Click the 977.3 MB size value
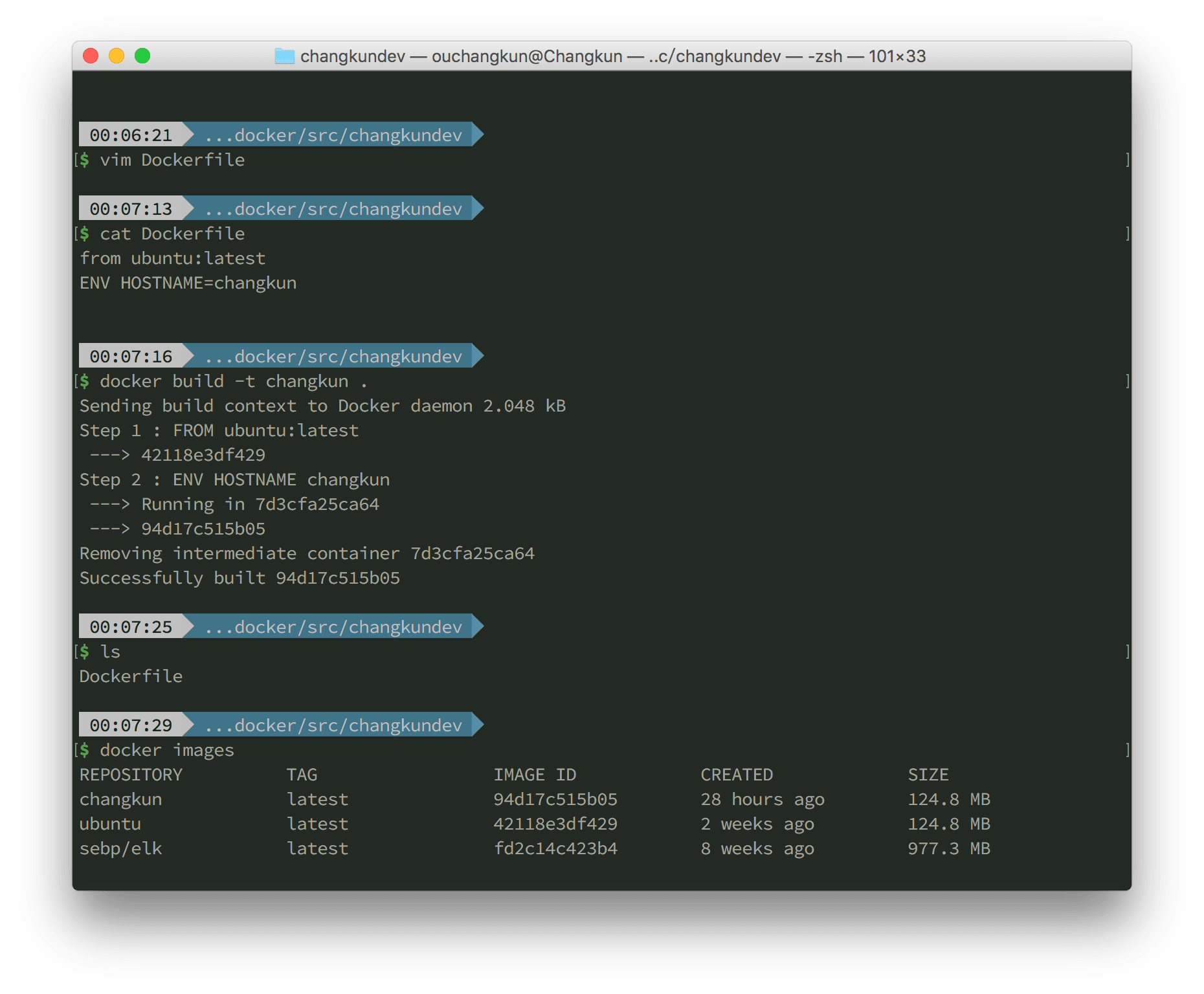Screen dimensions: 1204x994 [949, 848]
